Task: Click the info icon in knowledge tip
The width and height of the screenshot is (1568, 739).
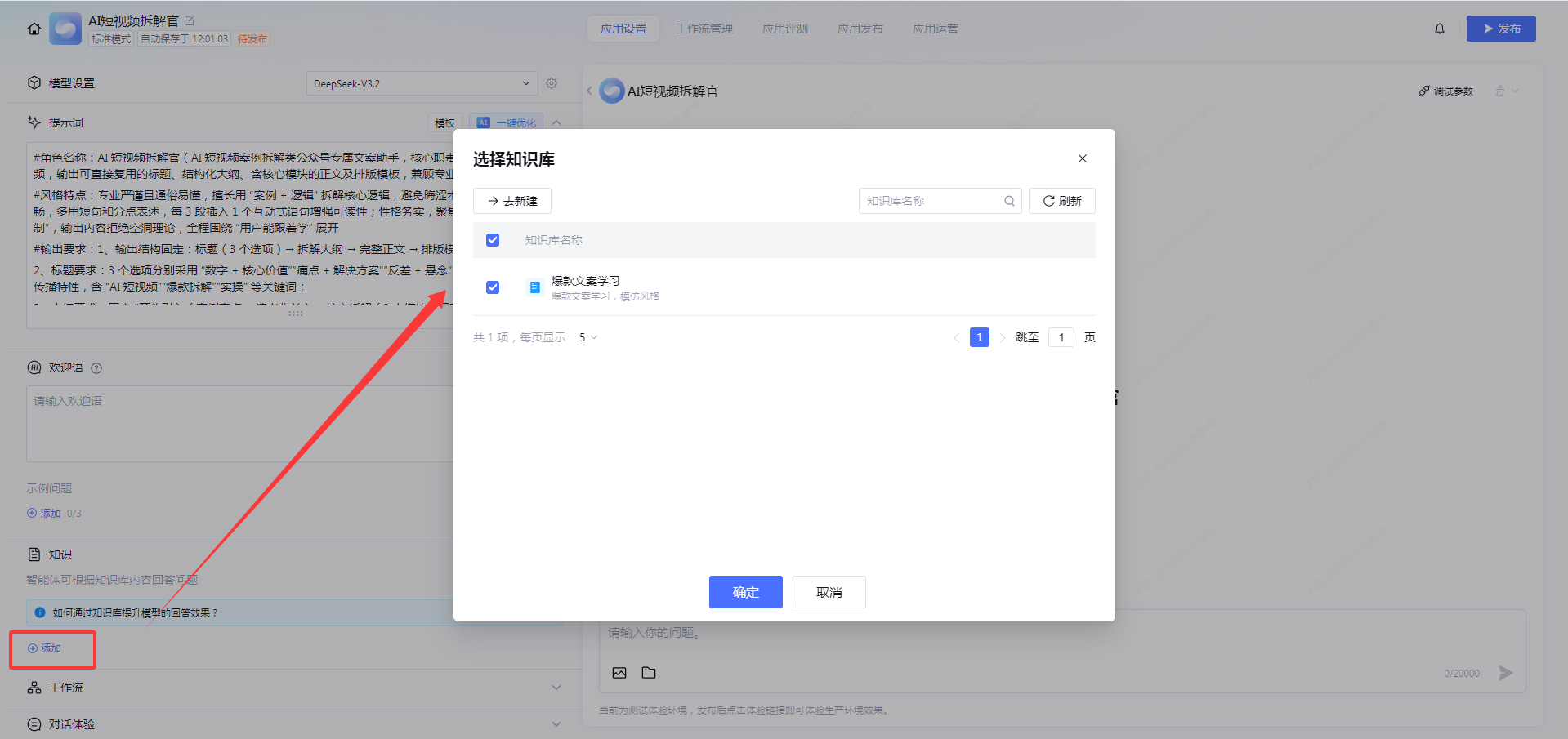Action: [x=39, y=612]
